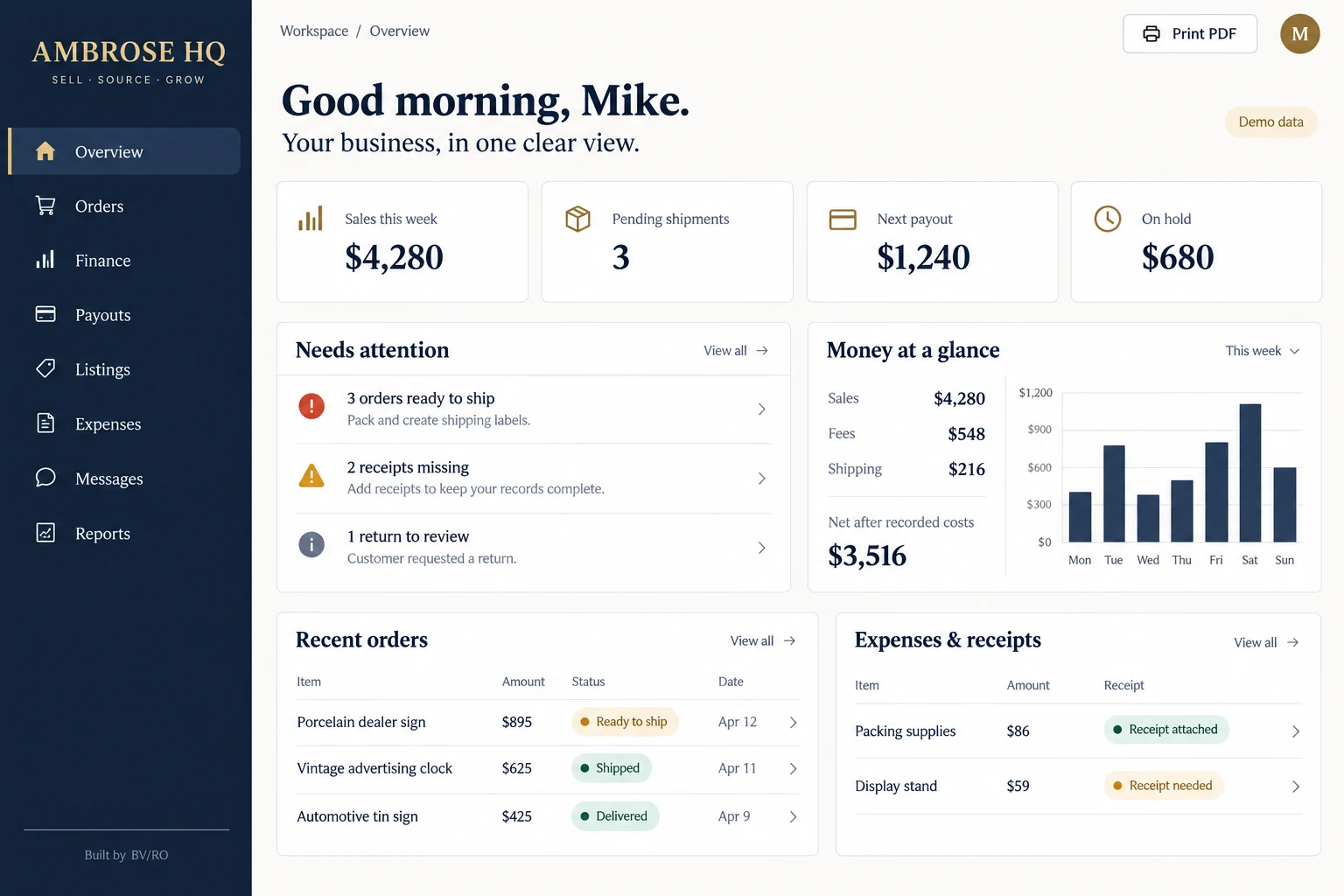Click the printer icon in Print PDF
The image size is (1344, 896).
pos(1151,33)
